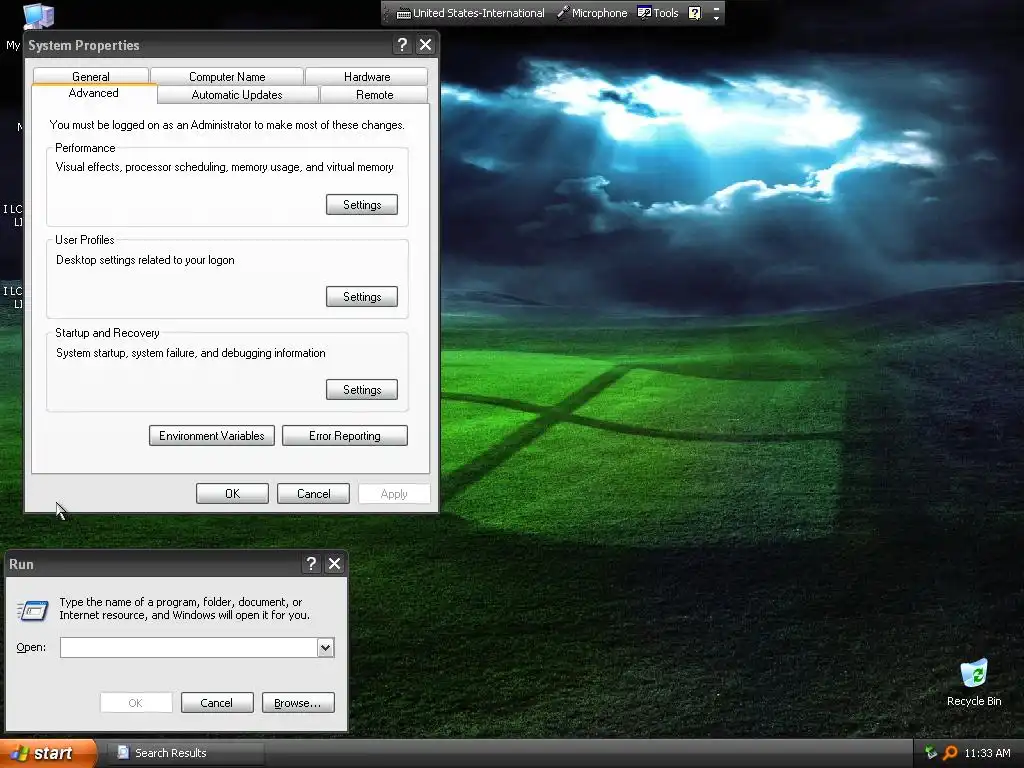Click the Run dialog program icon

coord(32,609)
